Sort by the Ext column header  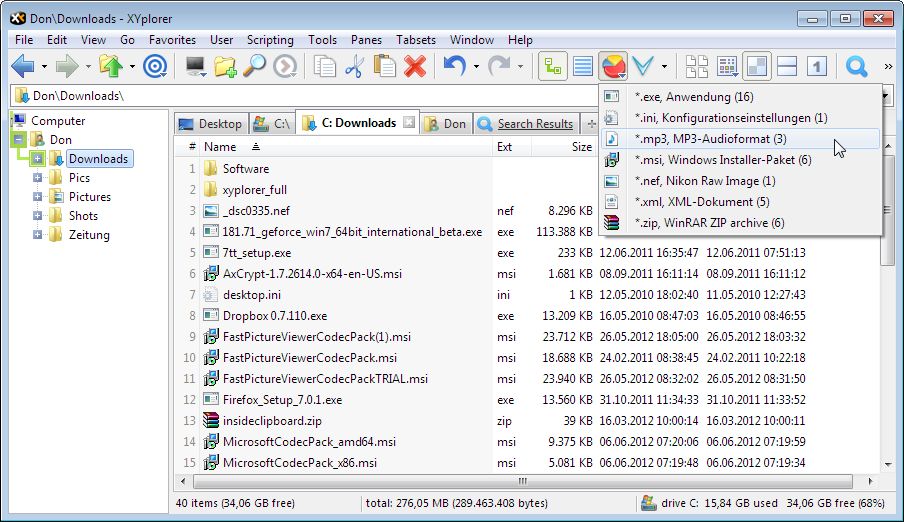click(511, 147)
